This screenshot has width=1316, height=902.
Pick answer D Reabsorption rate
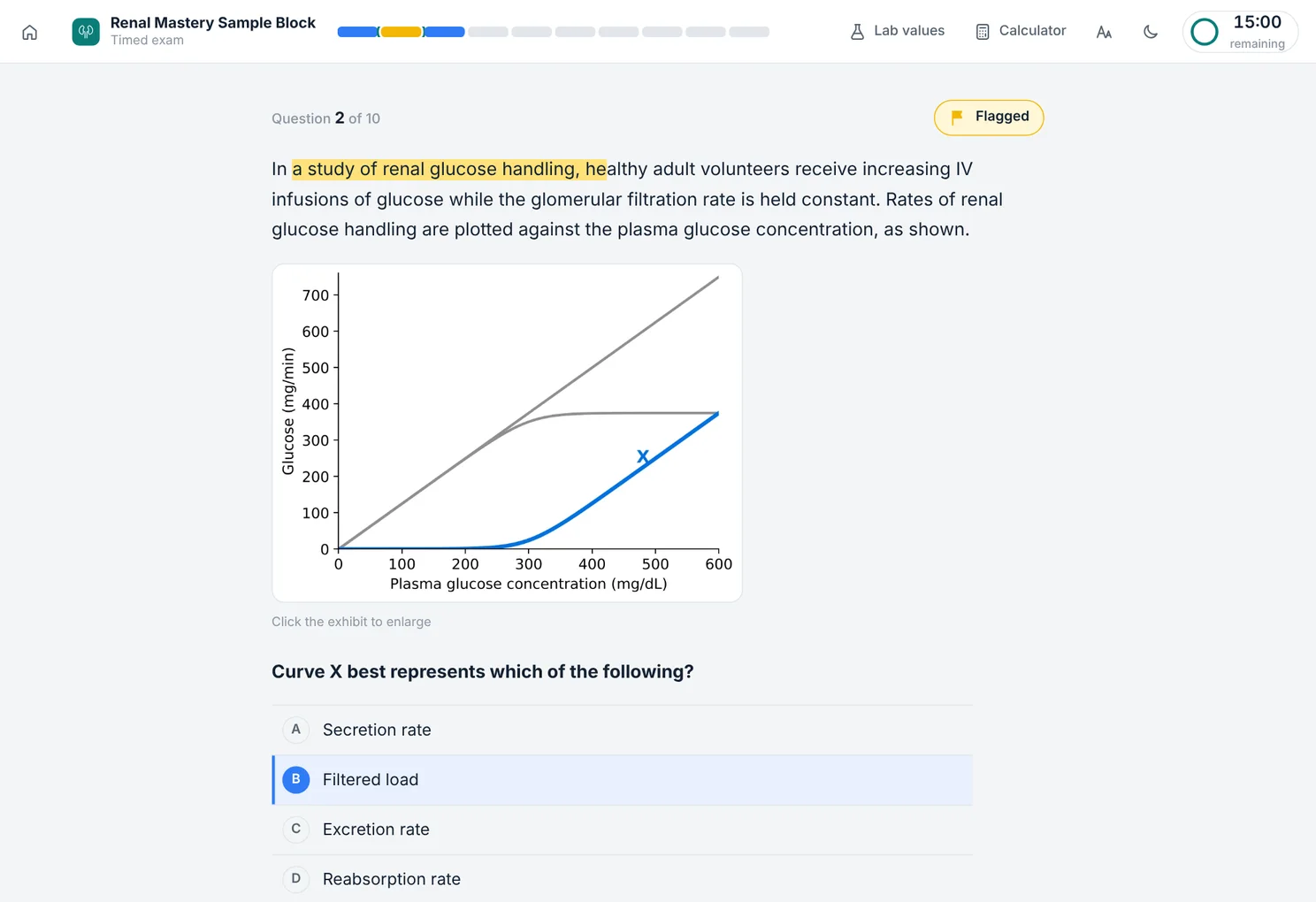click(623, 879)
